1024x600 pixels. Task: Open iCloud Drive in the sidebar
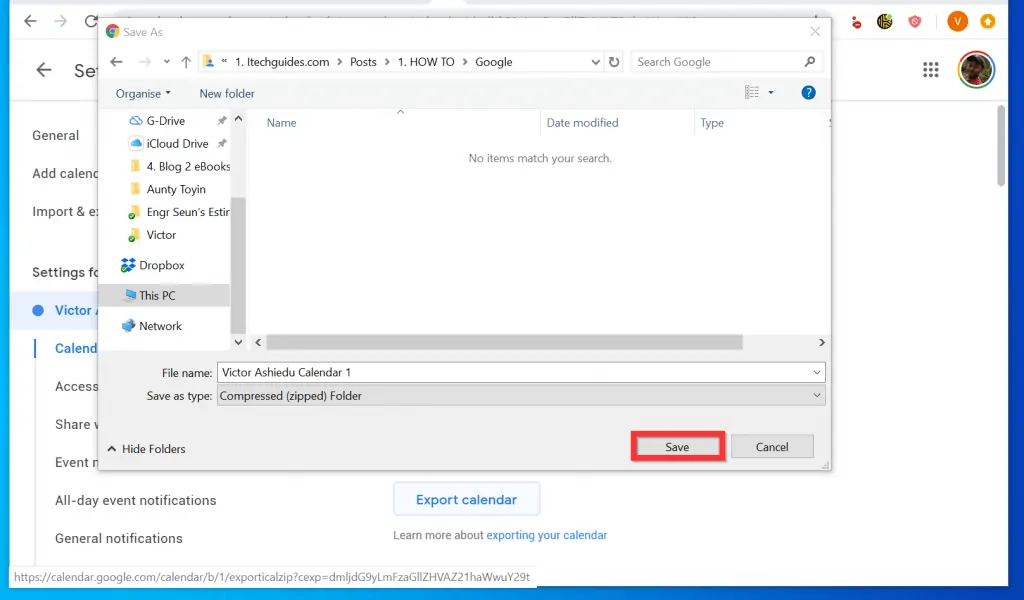tap(177, 144)
